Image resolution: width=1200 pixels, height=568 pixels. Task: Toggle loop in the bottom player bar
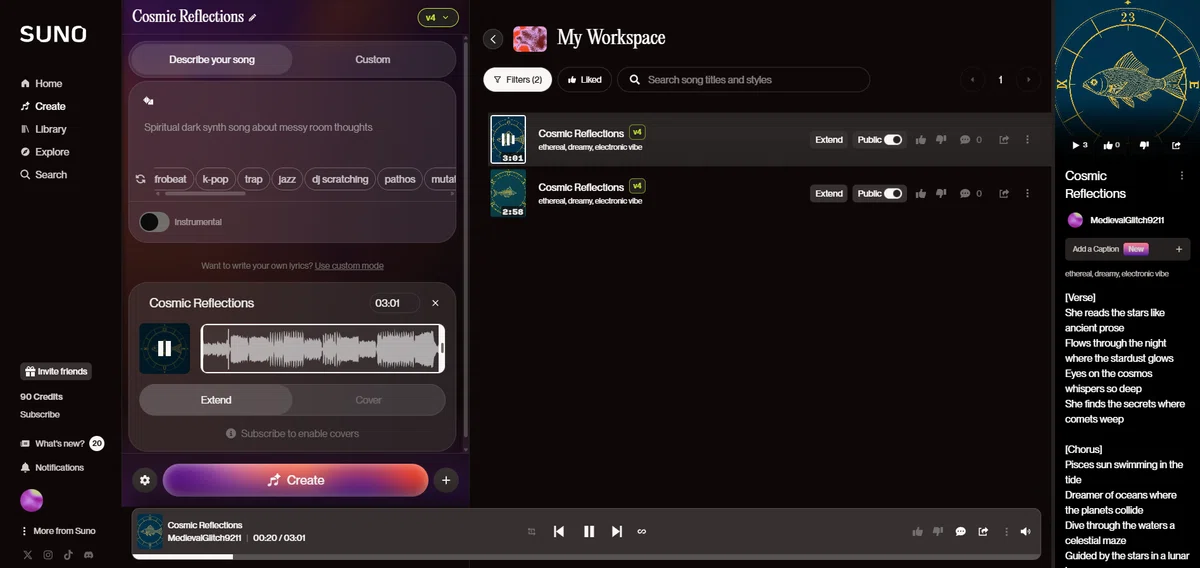click(x=642, y=531)
